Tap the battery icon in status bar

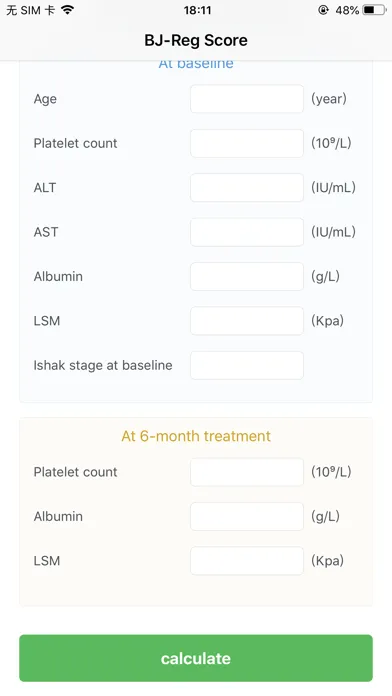pyautogui.click(x=374, y=10)
